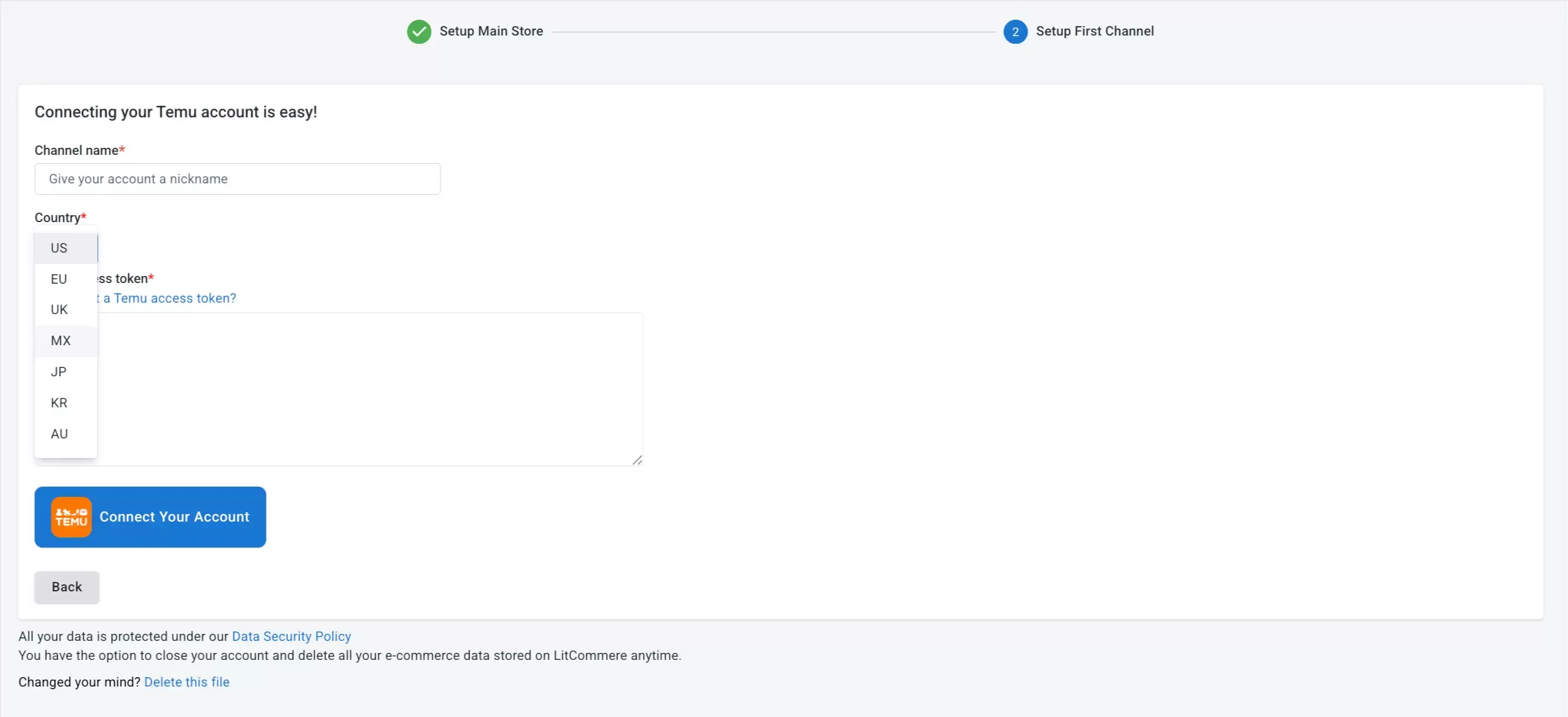Click the Setup First Channel step label
This screenshot has height=717, width=1568.
pos(1094,30)
